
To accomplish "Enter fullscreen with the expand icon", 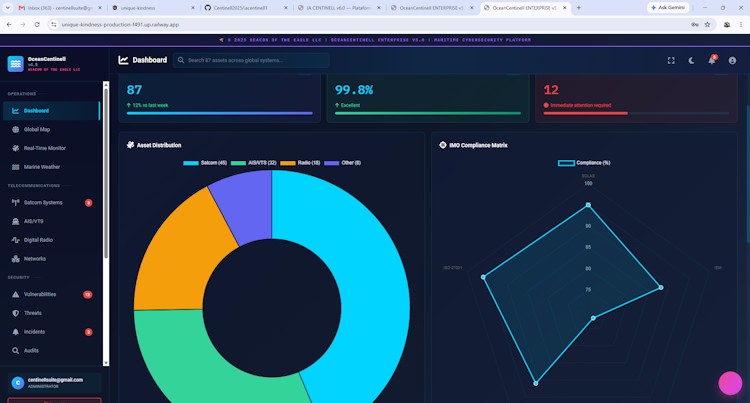I will (671, 60).
